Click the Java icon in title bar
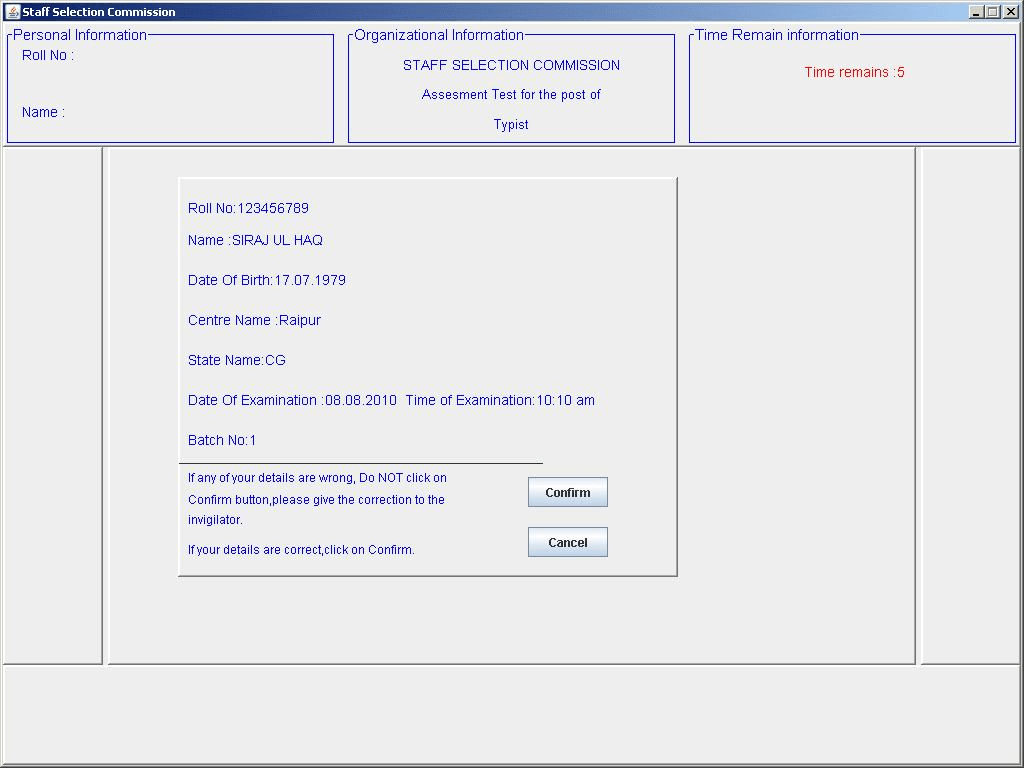The image size is (1024, 768). pos(12,11)
